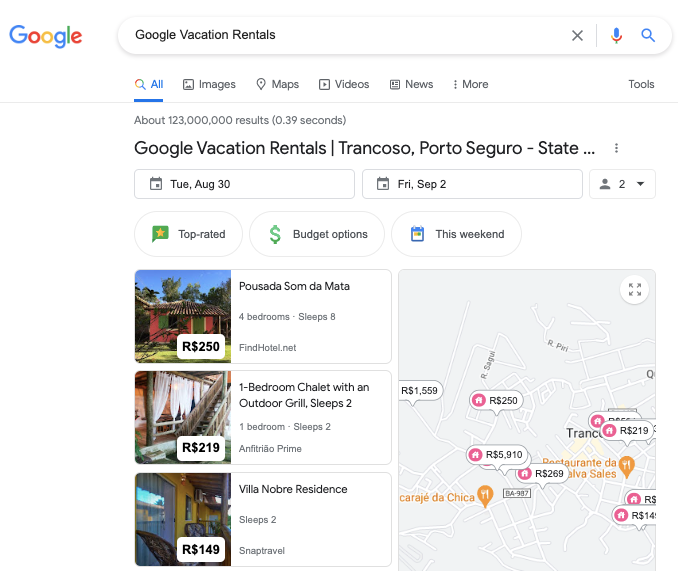This screenshot has height=571, width=678.
Task: Select the R$250 map price pin
Action: pos(496,401)
